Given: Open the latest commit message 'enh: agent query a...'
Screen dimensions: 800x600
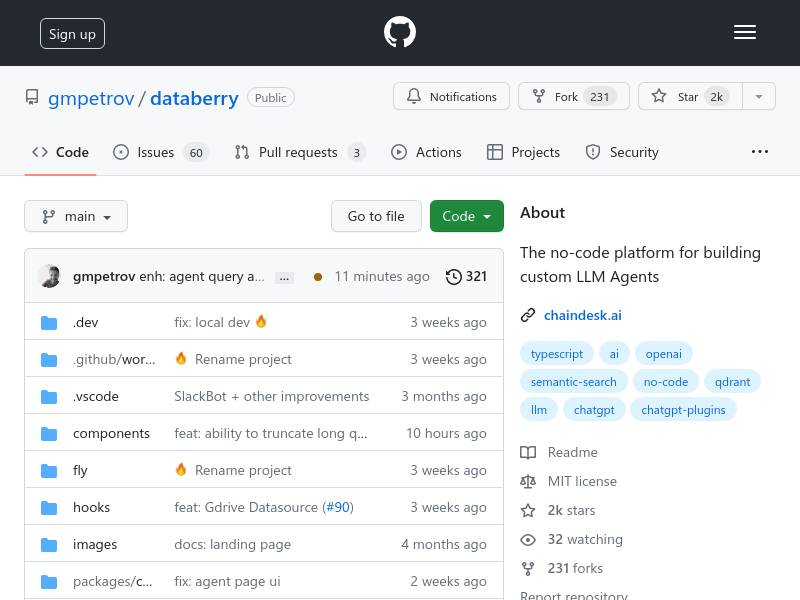Looking at the screenshot, I should click(202, 277).
